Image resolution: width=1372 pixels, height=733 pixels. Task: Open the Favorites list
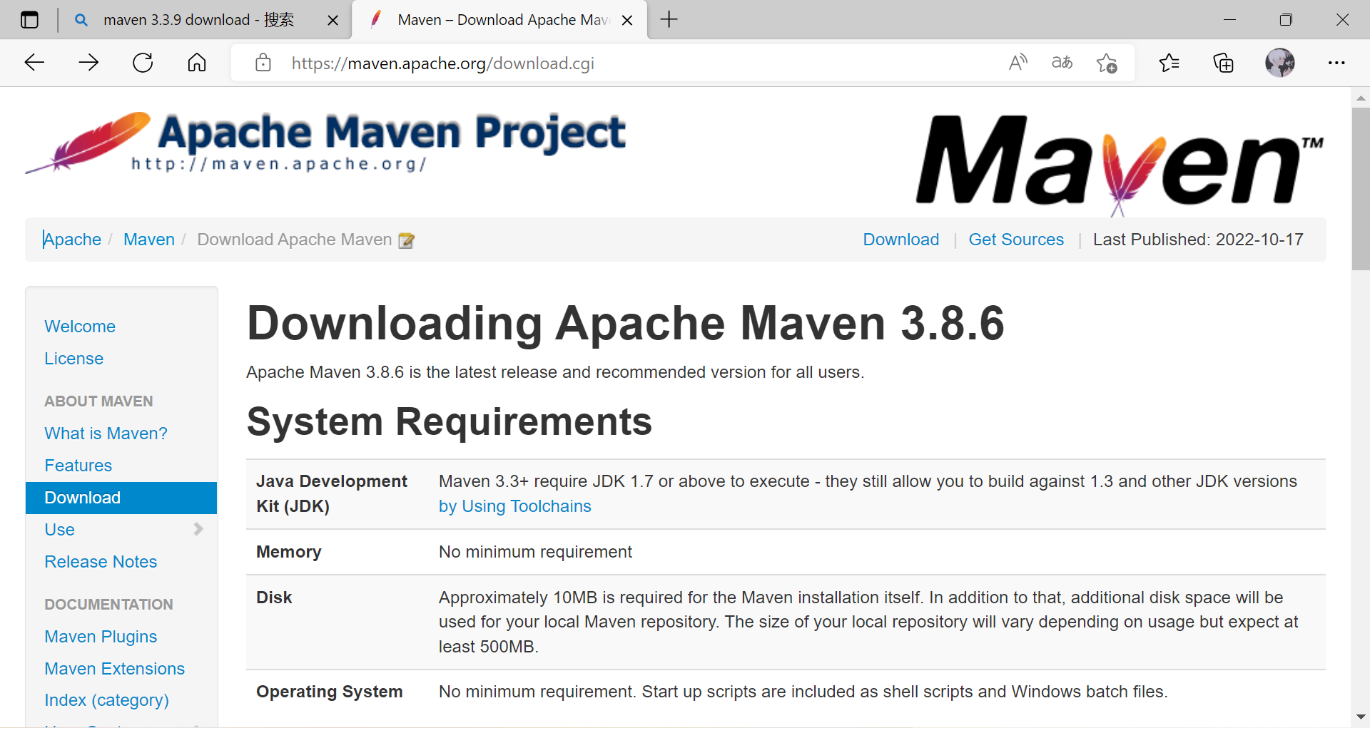pos(1169,63)
